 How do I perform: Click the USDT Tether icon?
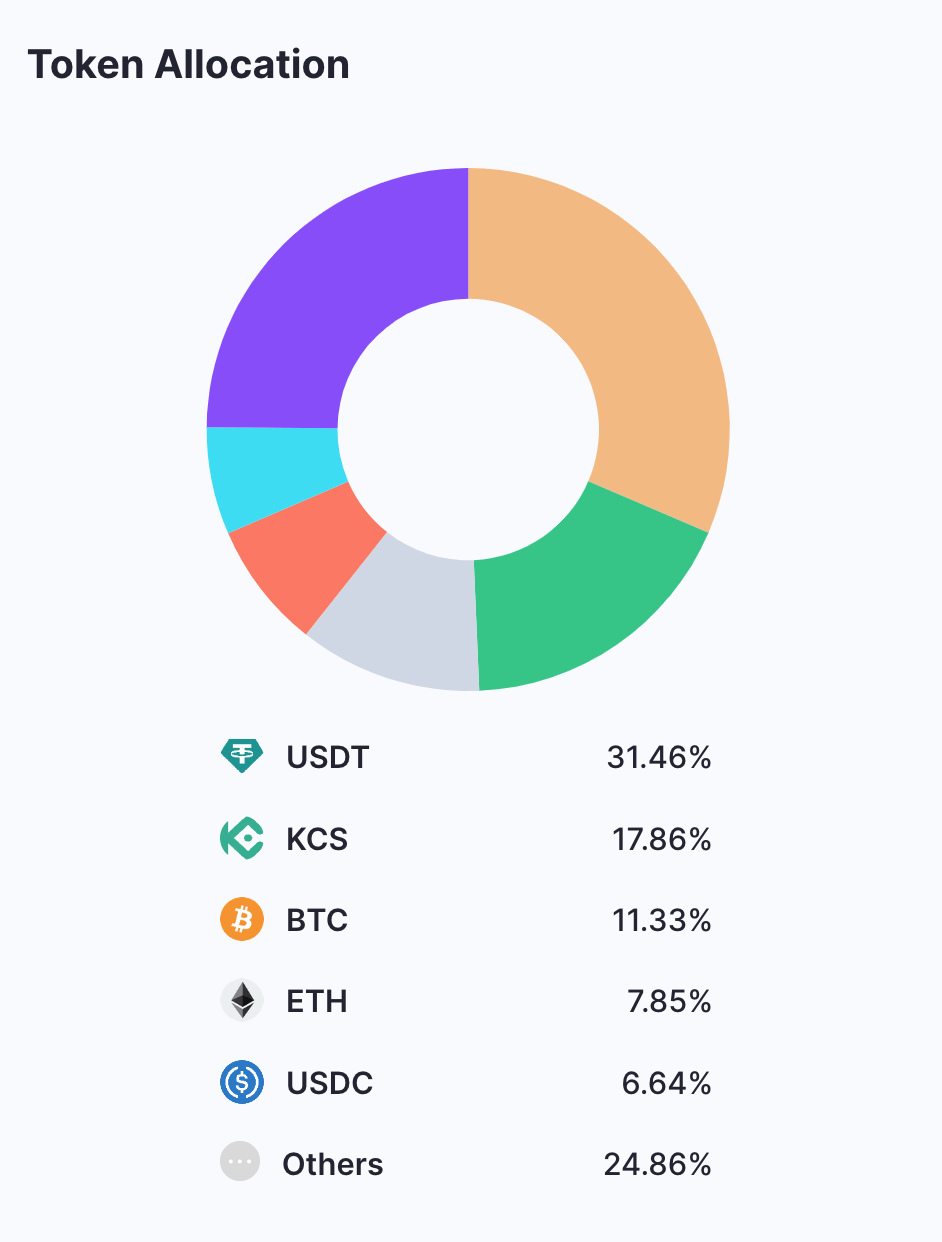pos(241,756)
